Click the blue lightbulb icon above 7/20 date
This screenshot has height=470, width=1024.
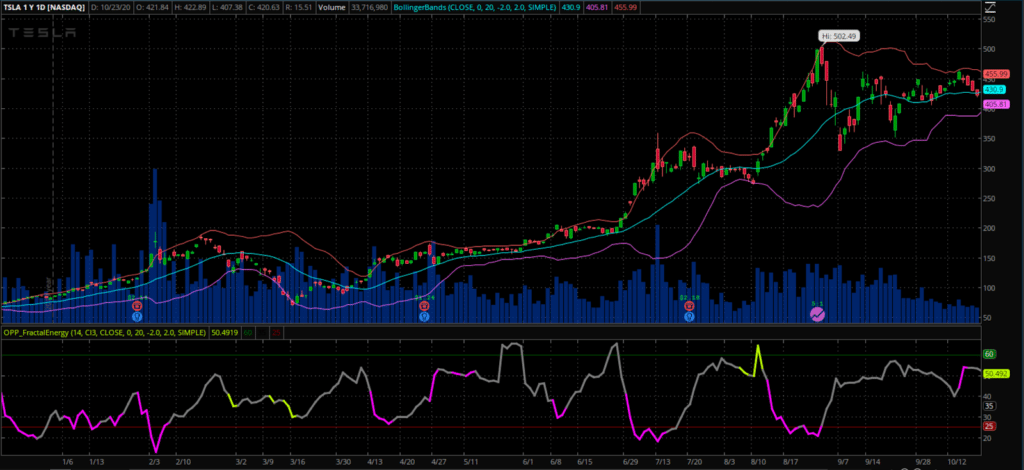(689, 317)
